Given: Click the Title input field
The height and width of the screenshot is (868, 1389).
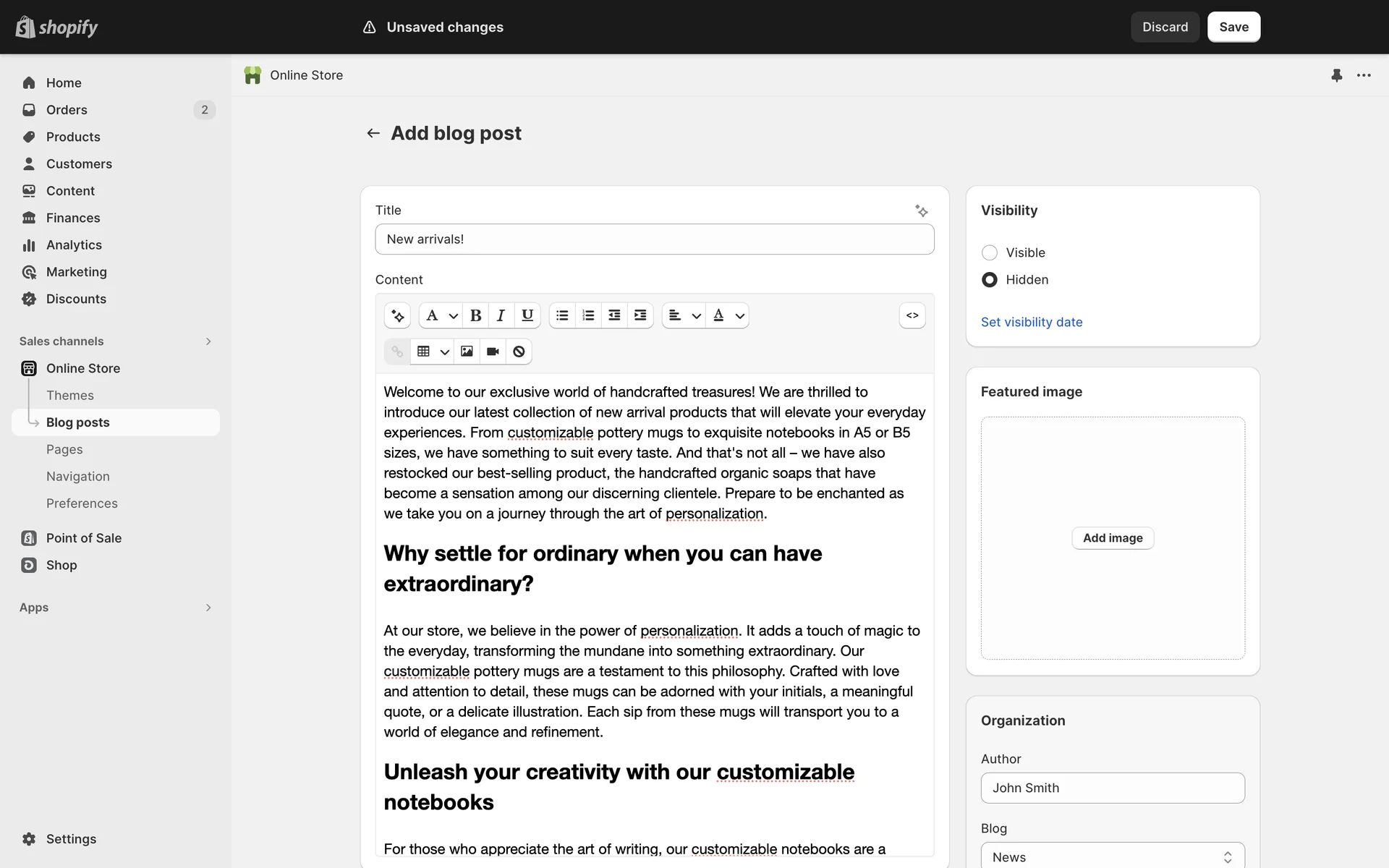Looking at the screenshot, I should pyautogui.click(x=654, y=239).
